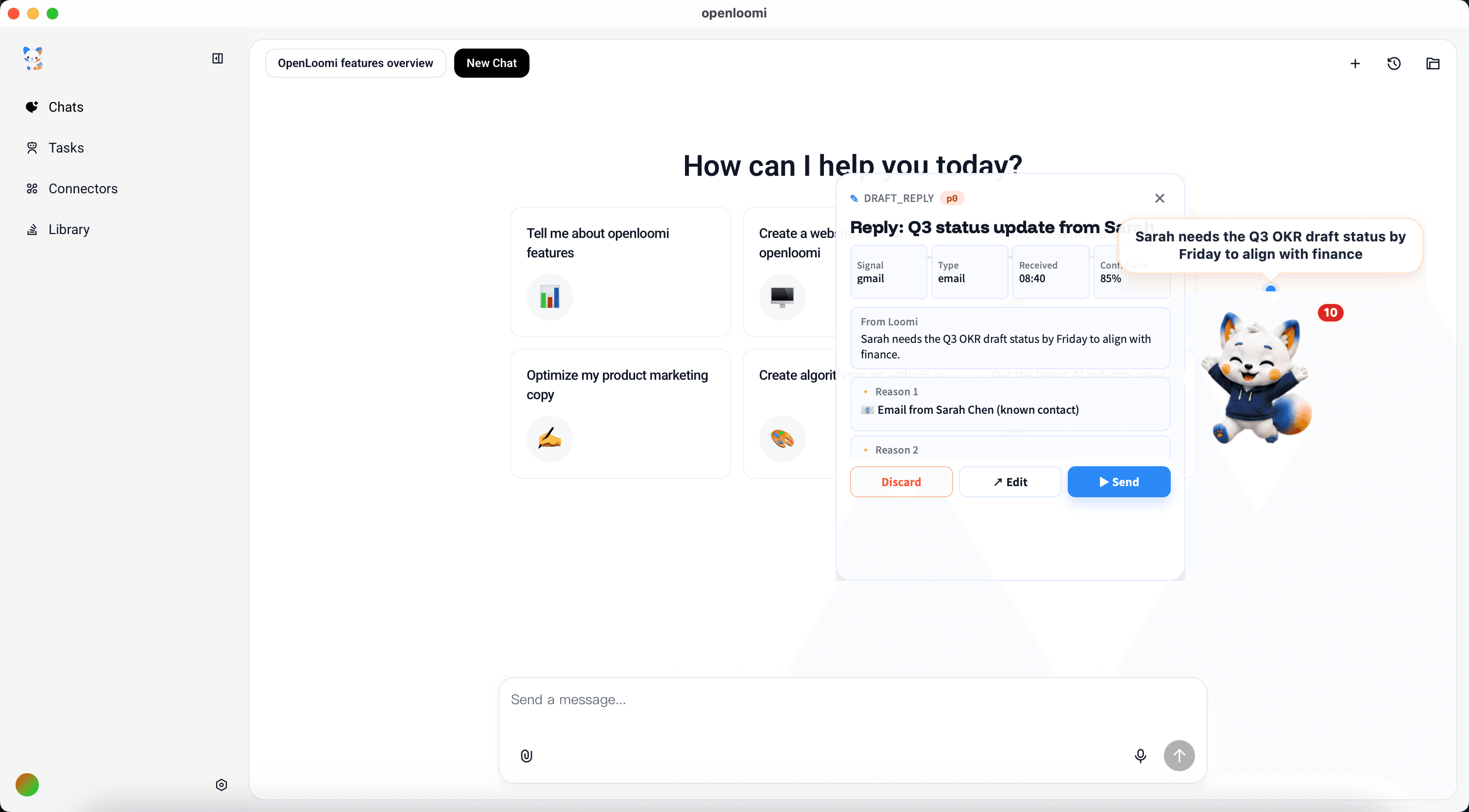1469x812 pixels.
Task: Click the mail icon in Reason 1
Action: (867, 410)
